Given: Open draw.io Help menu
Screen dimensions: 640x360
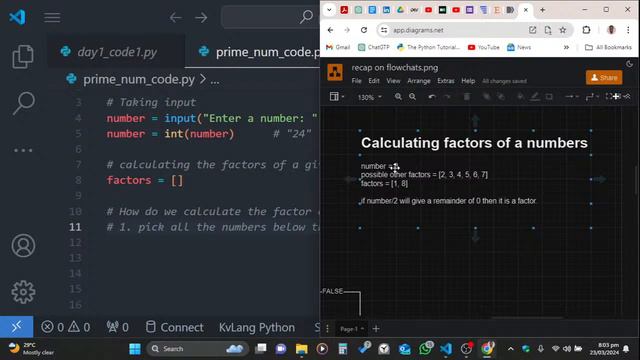Looking at the screenshot, I should 468,81.
